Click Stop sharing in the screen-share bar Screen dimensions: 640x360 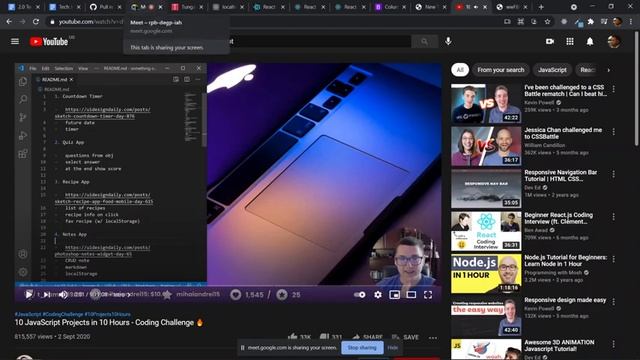point(362,348)
